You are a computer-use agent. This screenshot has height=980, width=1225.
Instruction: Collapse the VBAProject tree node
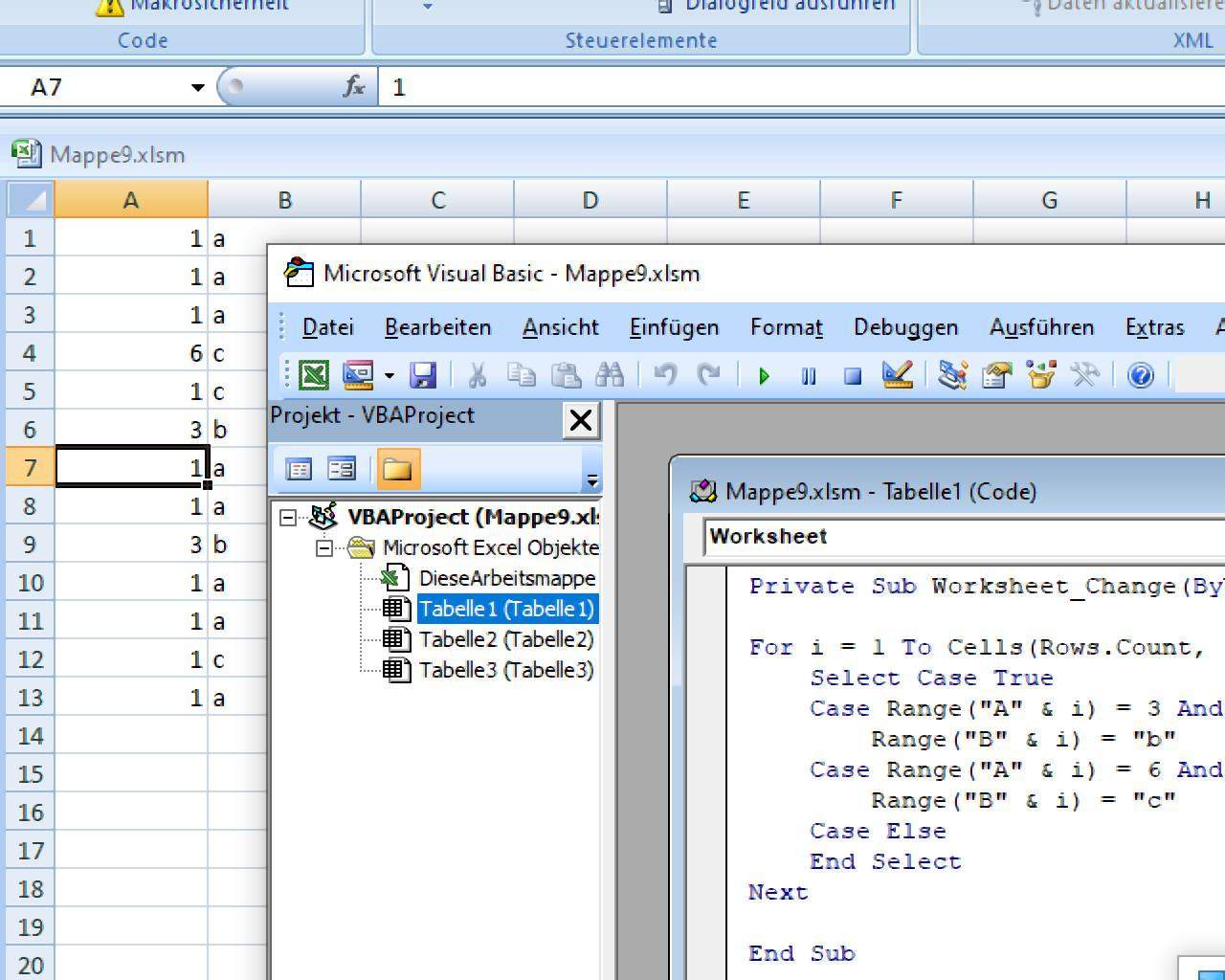pyautogui.click(x=288, y=518)
